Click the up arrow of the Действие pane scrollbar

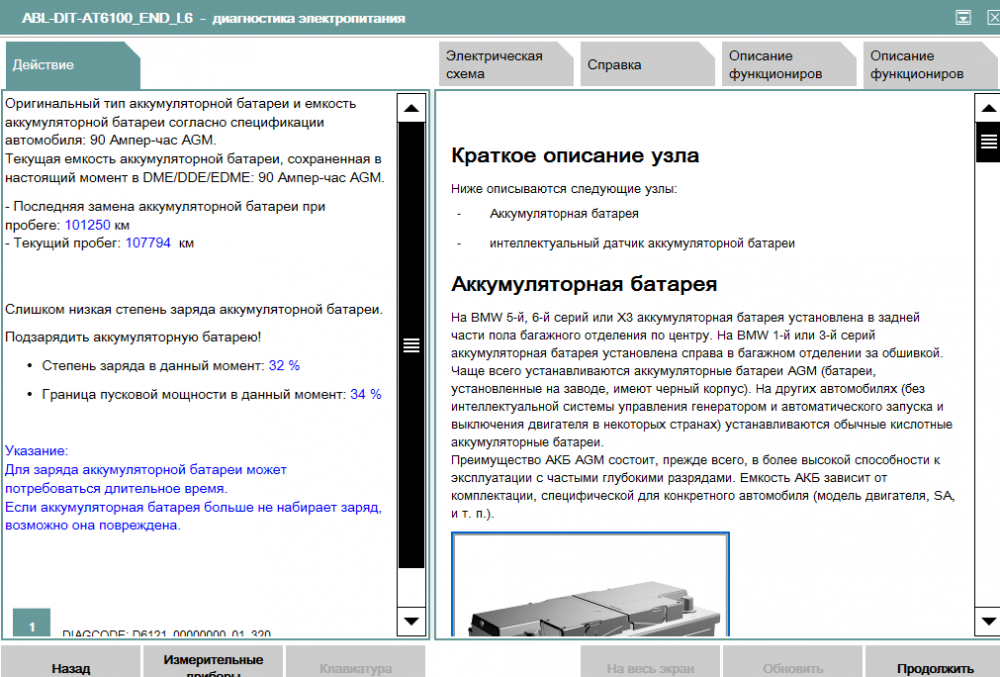point(410,108)
